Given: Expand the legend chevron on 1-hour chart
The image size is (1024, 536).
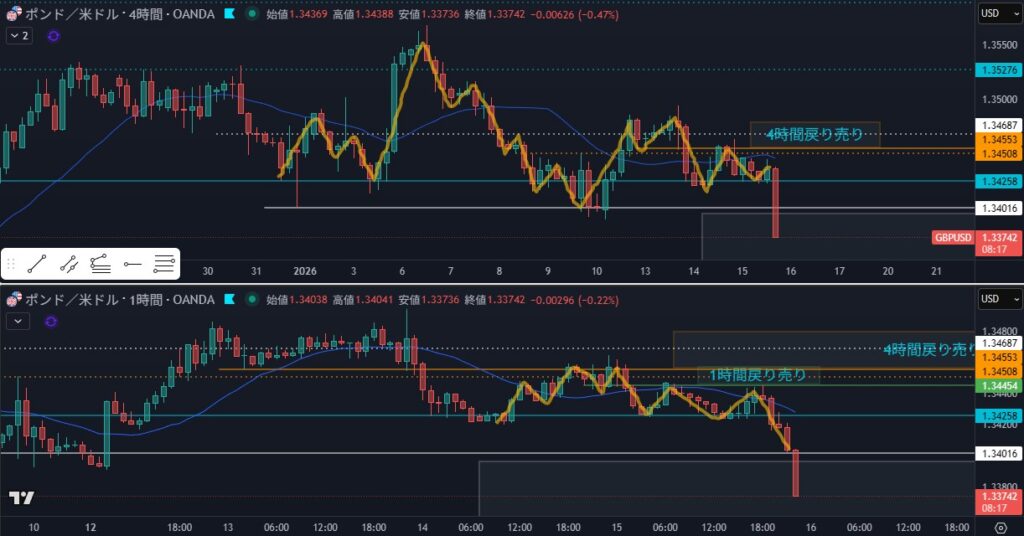Looking at the screenshot, I should pyautogui.click(x=19, y=320).
